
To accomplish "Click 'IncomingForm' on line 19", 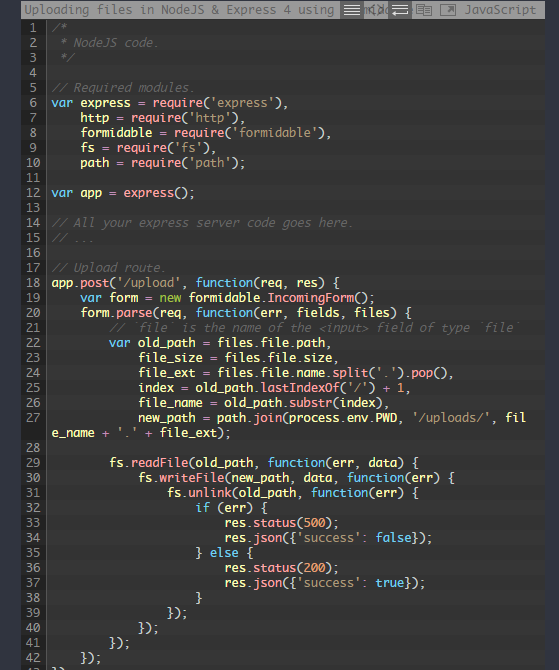I will [311, 297].
